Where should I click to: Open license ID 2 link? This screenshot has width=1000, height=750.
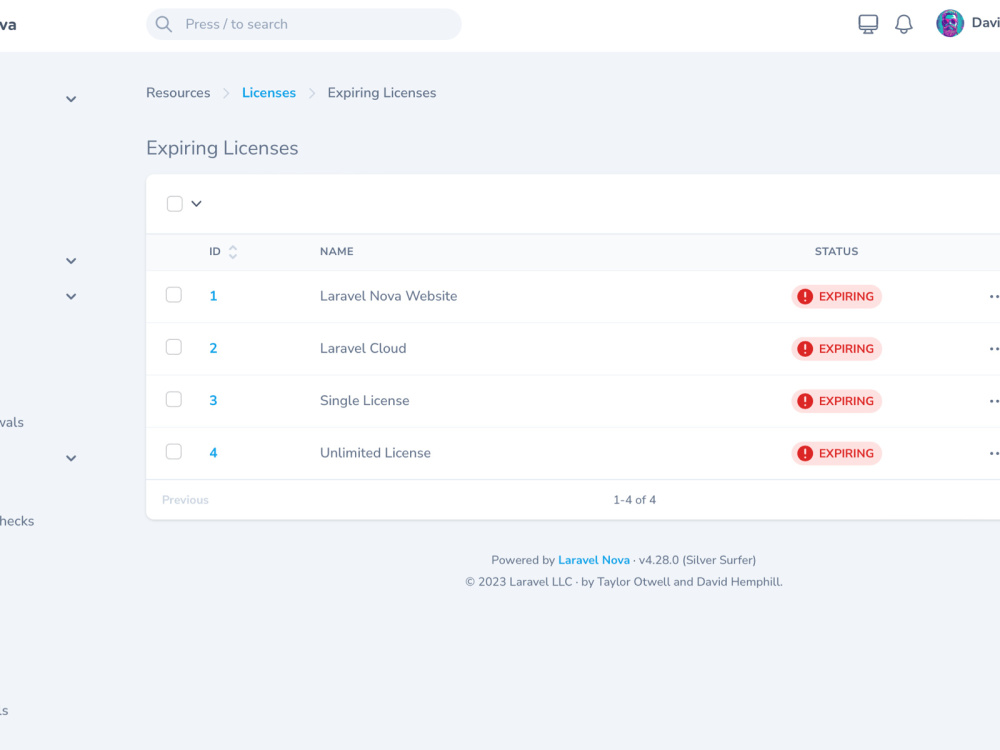point(213,348)
